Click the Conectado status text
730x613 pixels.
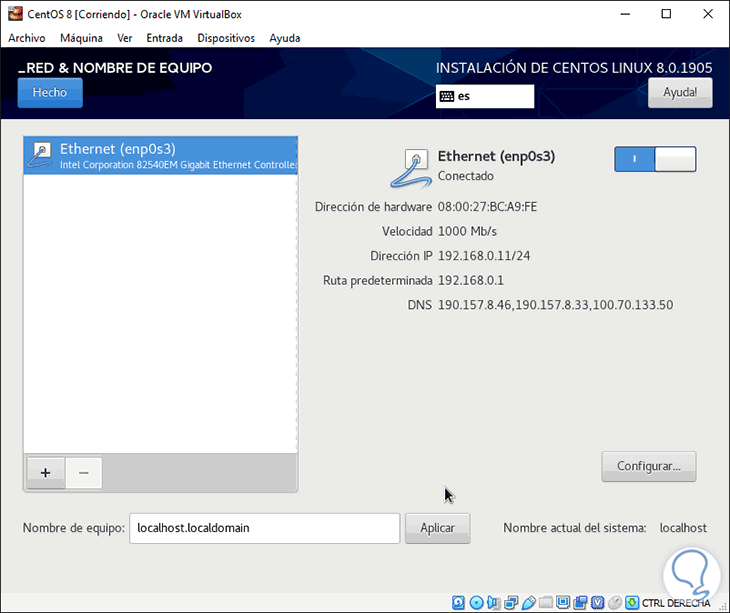coord(466,176)
